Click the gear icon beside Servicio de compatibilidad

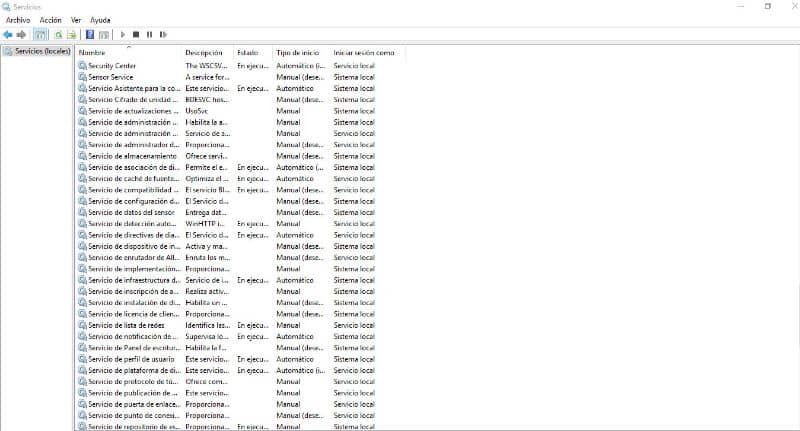pyautogui.click(x=83, y=190)
